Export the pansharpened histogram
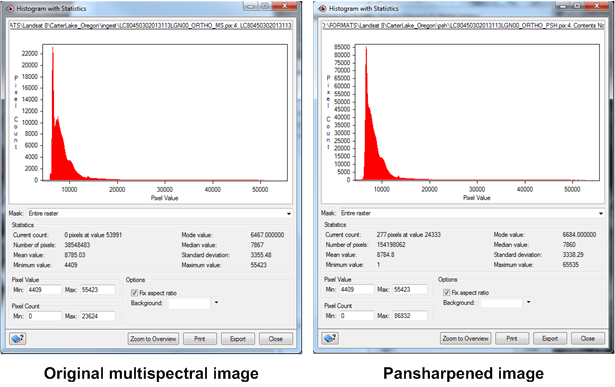 [550, 338]
